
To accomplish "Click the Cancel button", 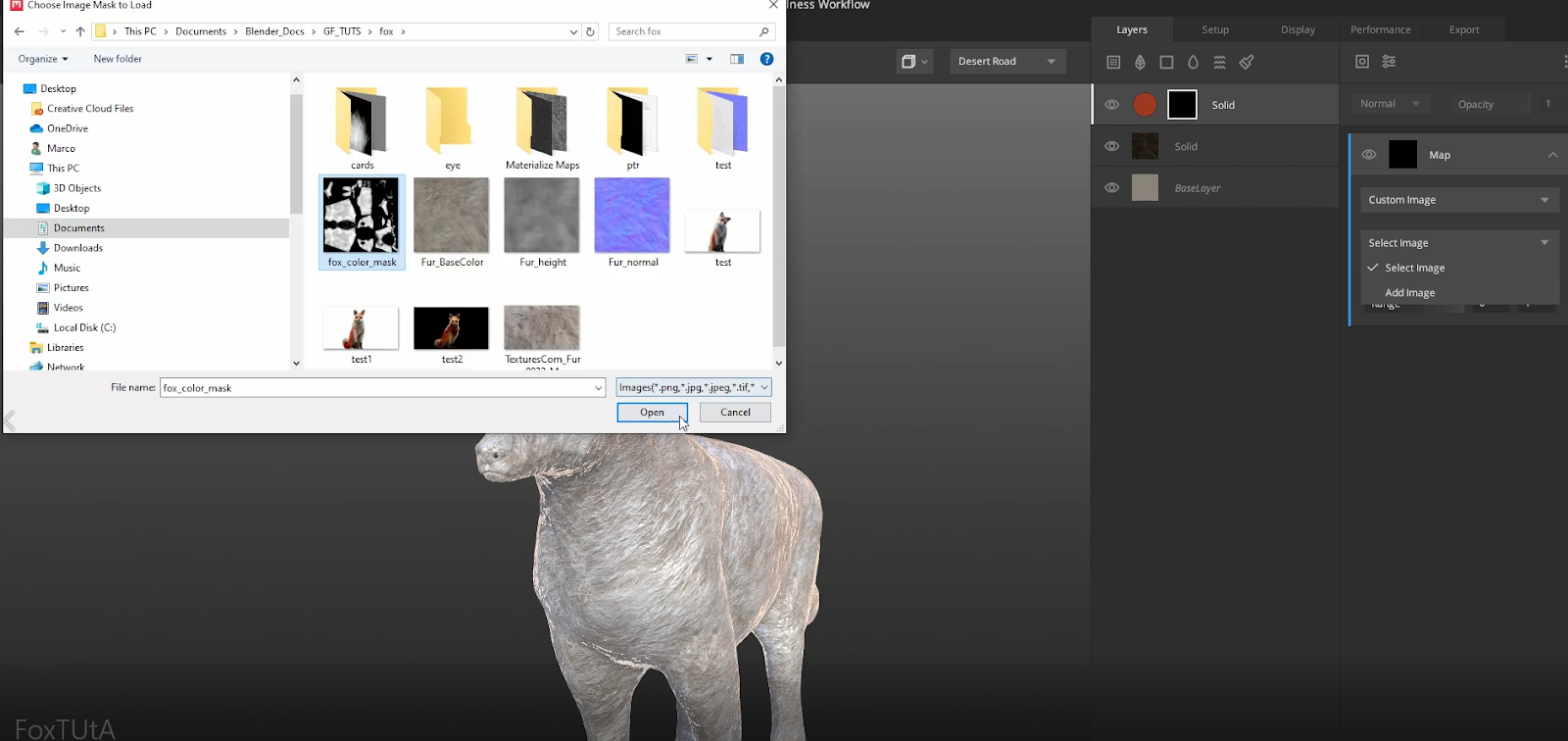I will point(735,413).
